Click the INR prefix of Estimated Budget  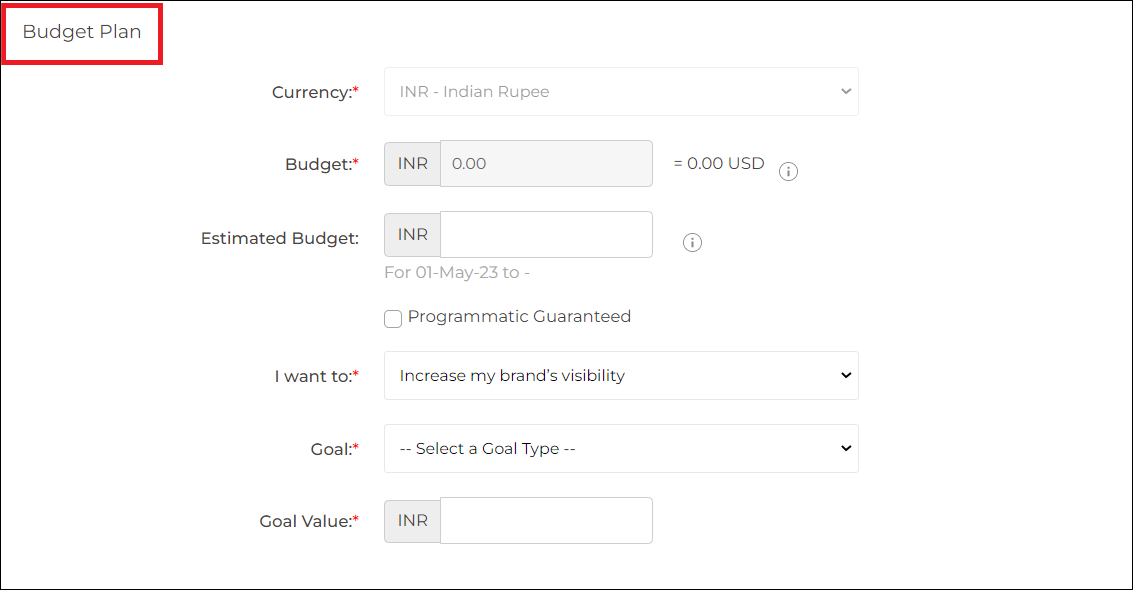(413, 235)
